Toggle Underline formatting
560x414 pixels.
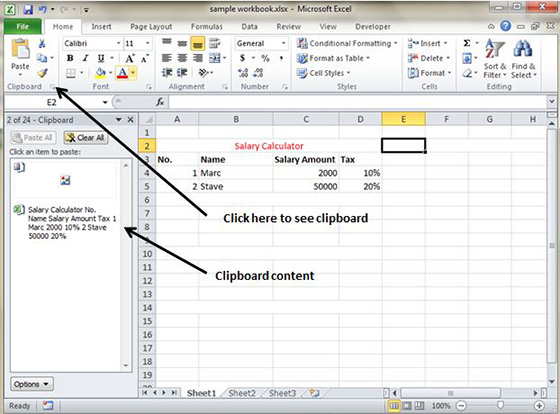(x=101, y=58)
